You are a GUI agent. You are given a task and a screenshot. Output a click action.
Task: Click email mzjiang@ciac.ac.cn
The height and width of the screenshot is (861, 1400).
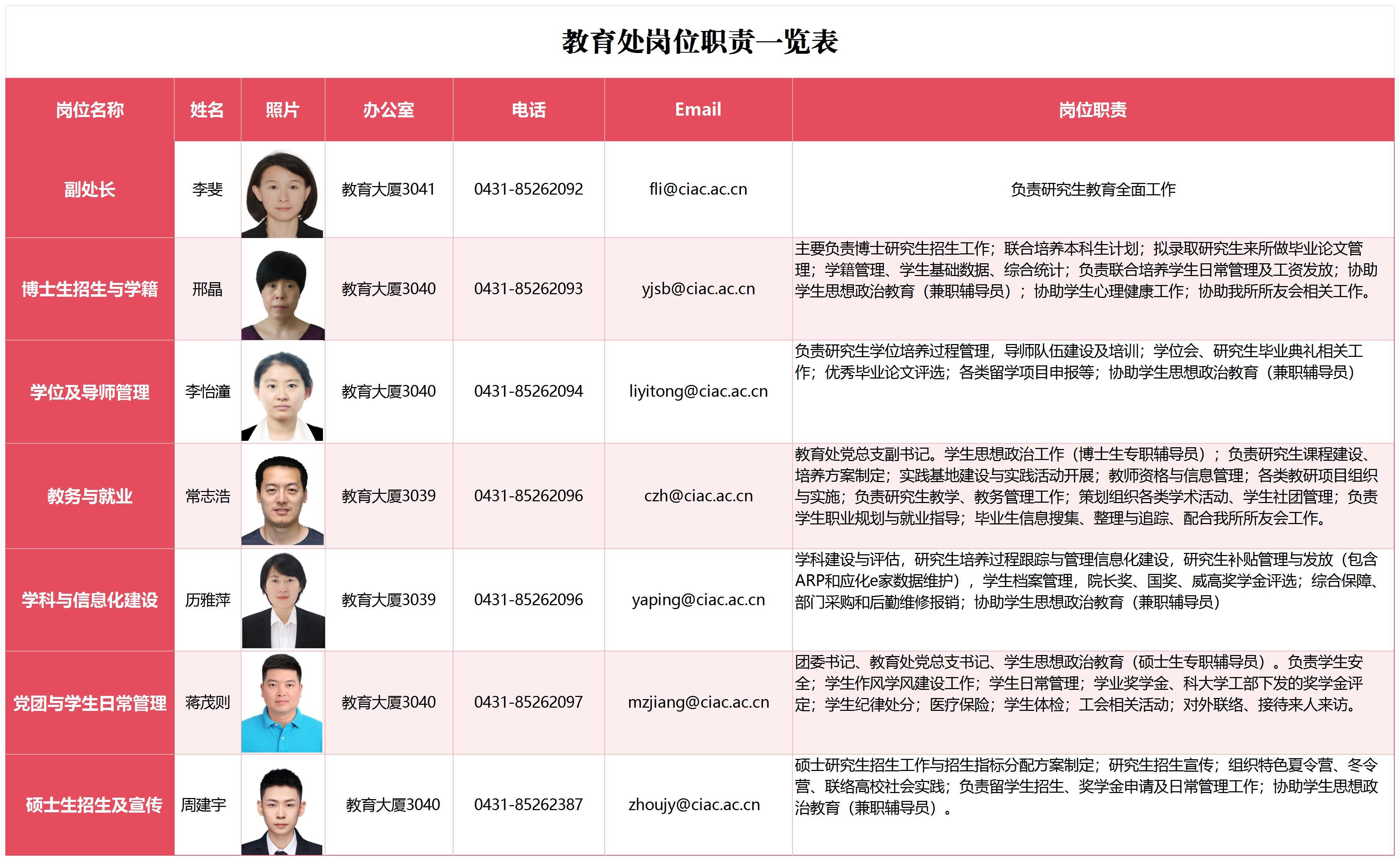698,702
